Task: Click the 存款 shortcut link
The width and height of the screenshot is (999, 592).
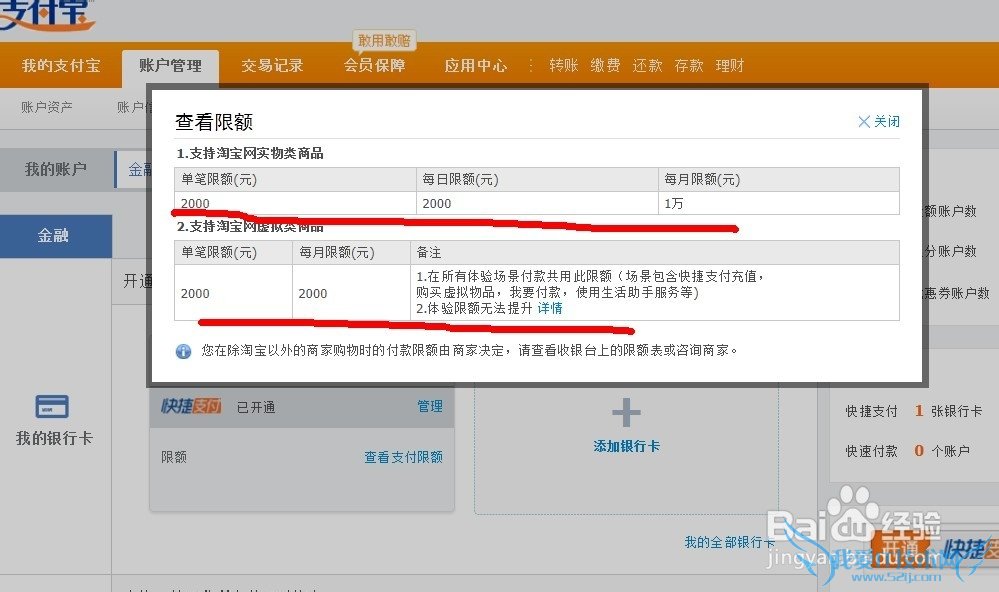Action: (689, 66)
